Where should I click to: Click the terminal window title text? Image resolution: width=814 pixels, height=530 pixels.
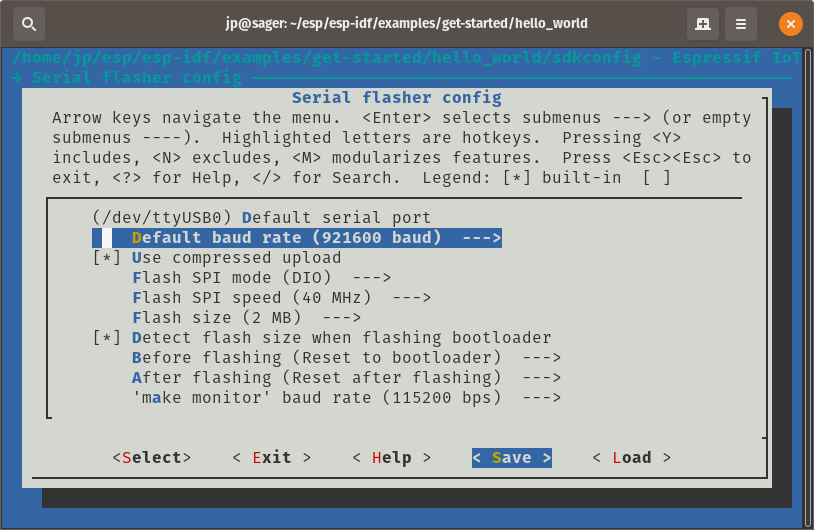406,23
